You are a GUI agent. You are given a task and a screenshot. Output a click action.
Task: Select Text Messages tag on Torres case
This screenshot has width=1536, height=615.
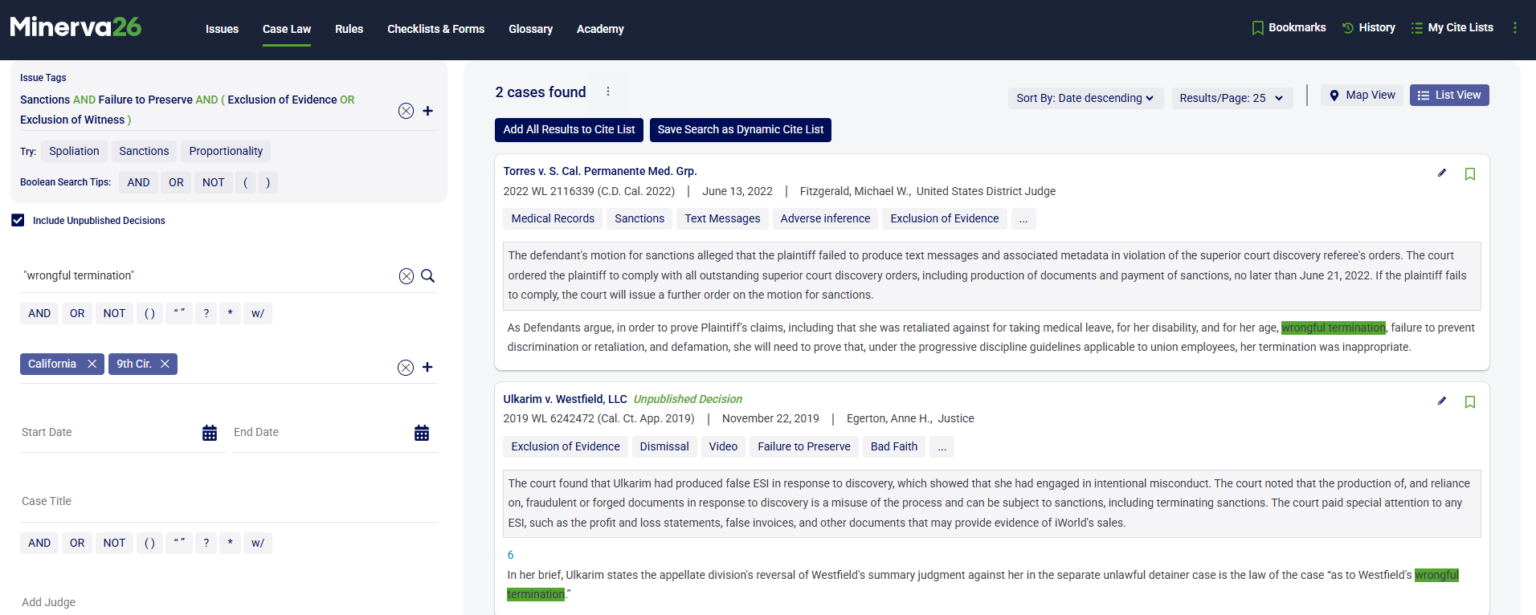point(722,218)
